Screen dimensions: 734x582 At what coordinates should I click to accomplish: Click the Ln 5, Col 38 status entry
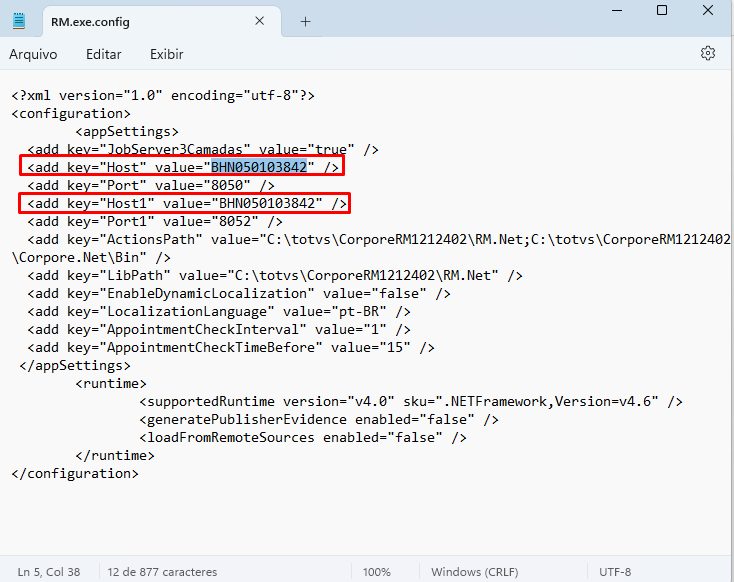tap(49, 572)
